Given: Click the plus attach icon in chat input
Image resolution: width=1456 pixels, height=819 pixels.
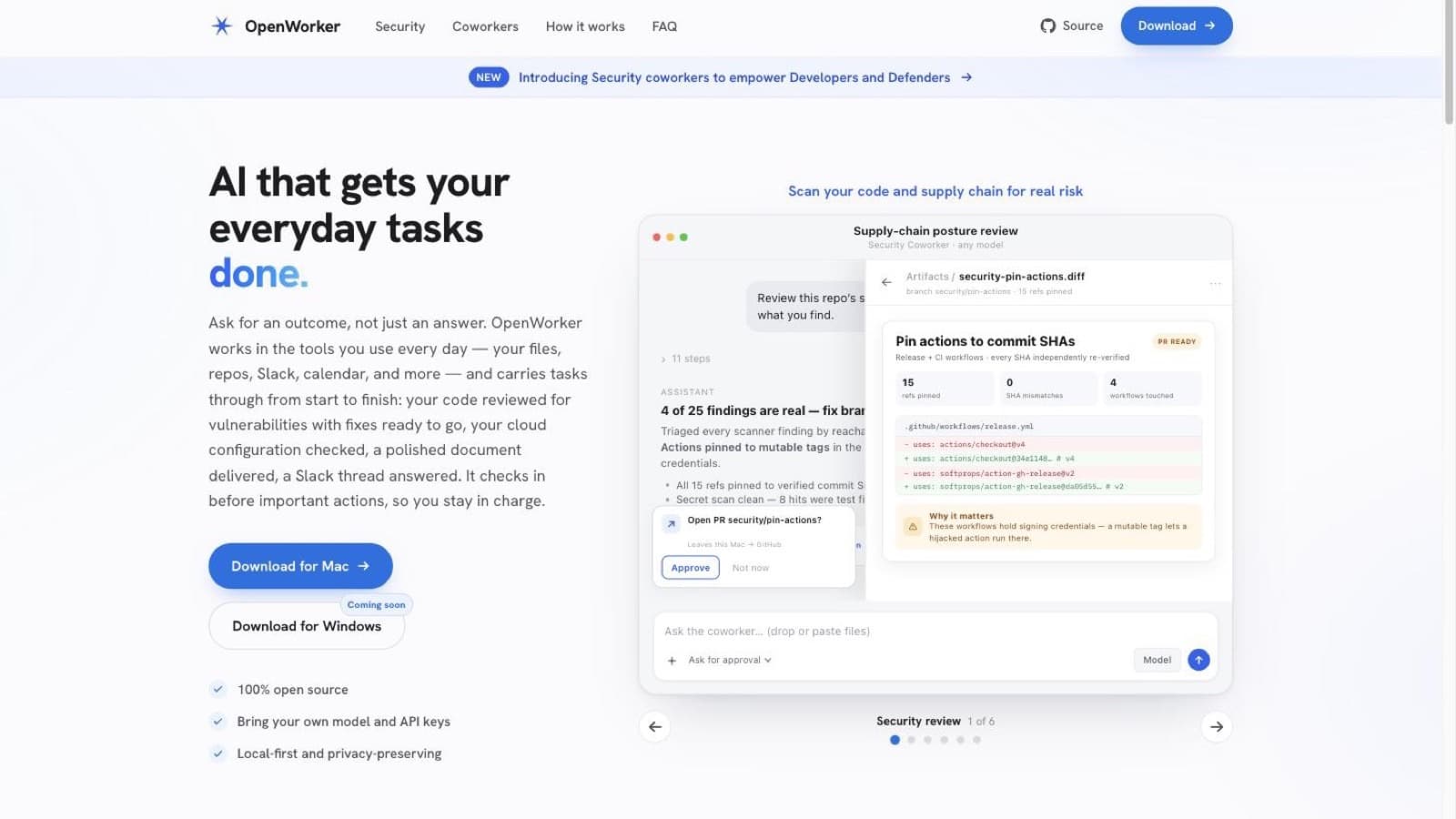Looking at the screenshot, I should tap(672, 661).
